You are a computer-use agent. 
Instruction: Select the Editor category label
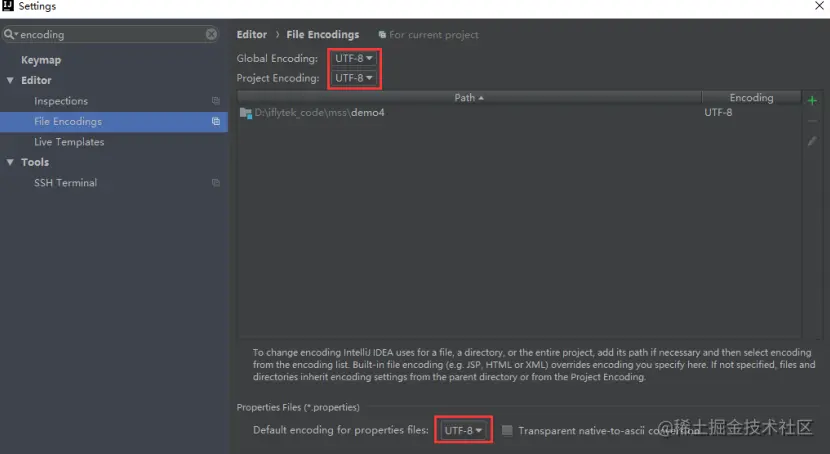click(x=36, y=80)
